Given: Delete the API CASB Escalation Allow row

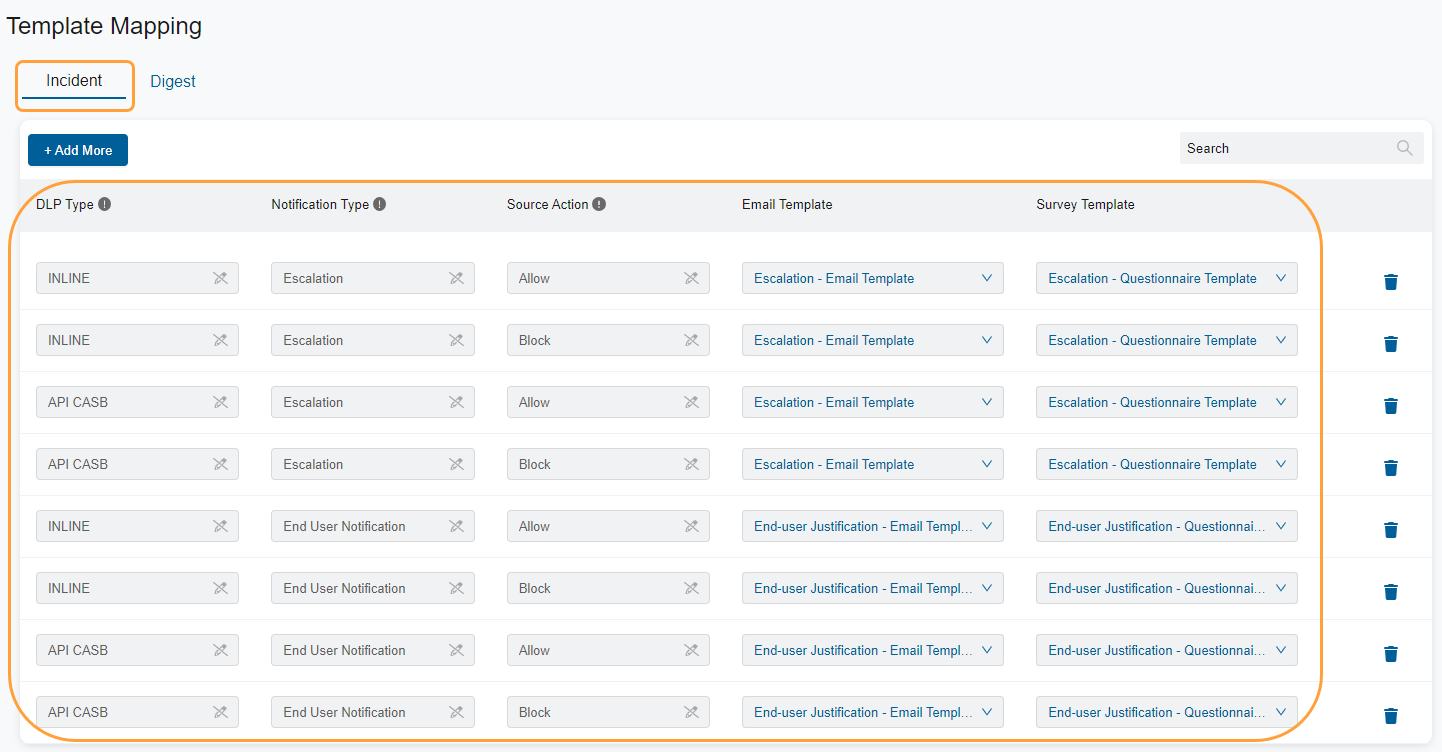Looking at the screenshot, I should tap(1391, 405).
